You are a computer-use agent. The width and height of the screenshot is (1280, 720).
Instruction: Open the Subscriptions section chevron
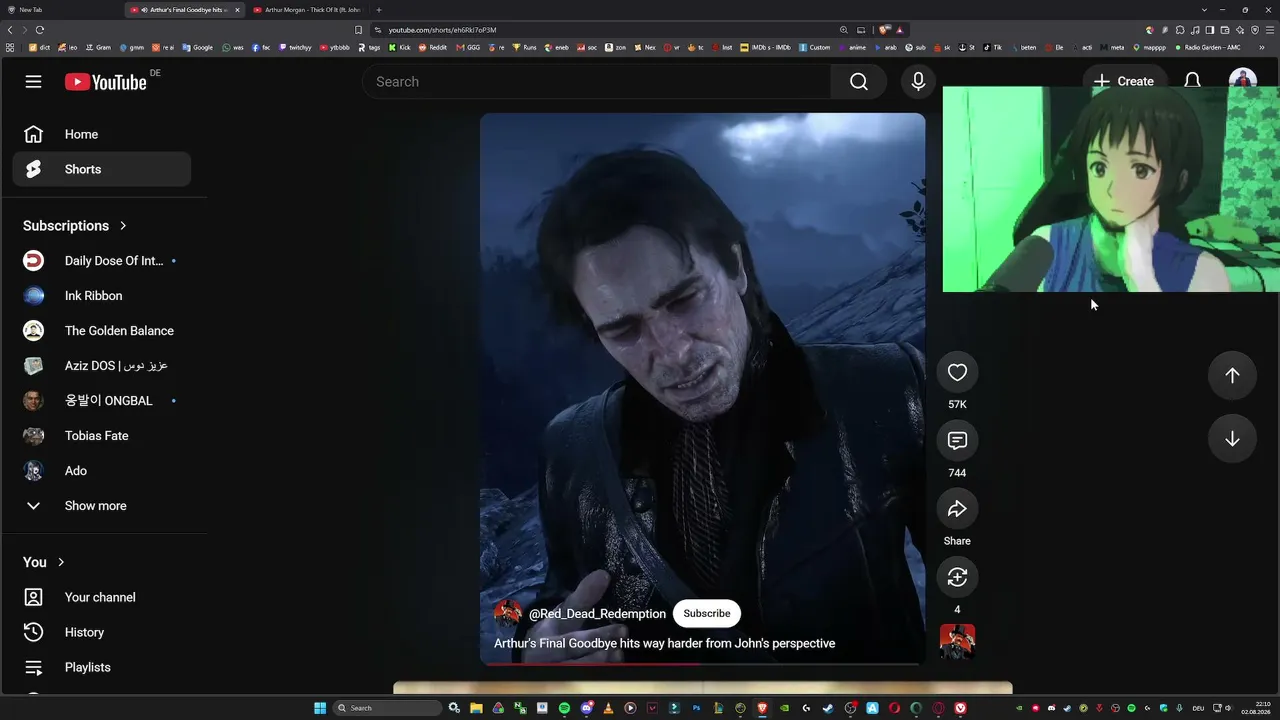click(123, 226)
